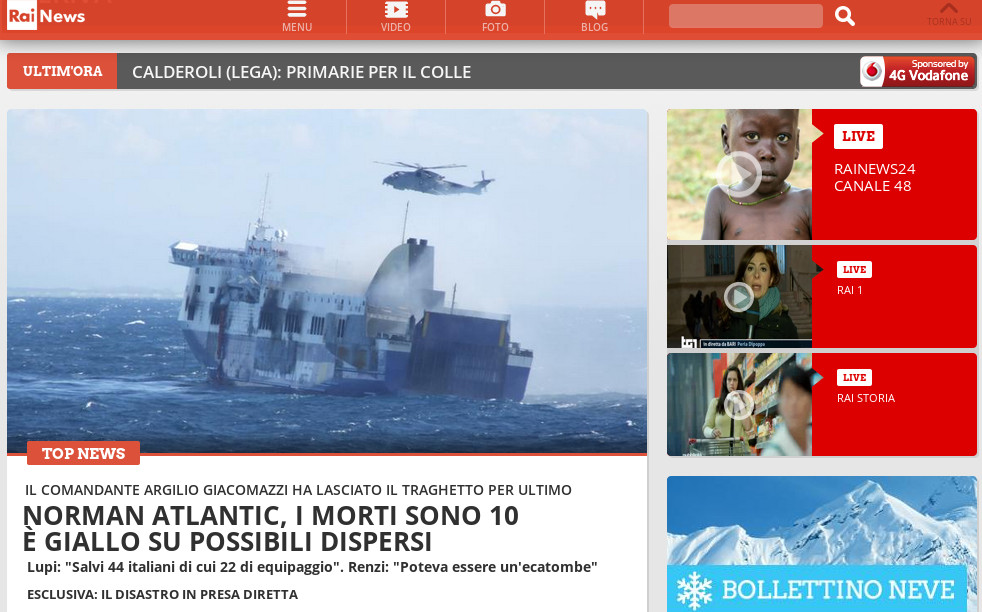Click the Top News label
Image resolution: width=982 pixels, height=612 pixels.
point(83,453)
